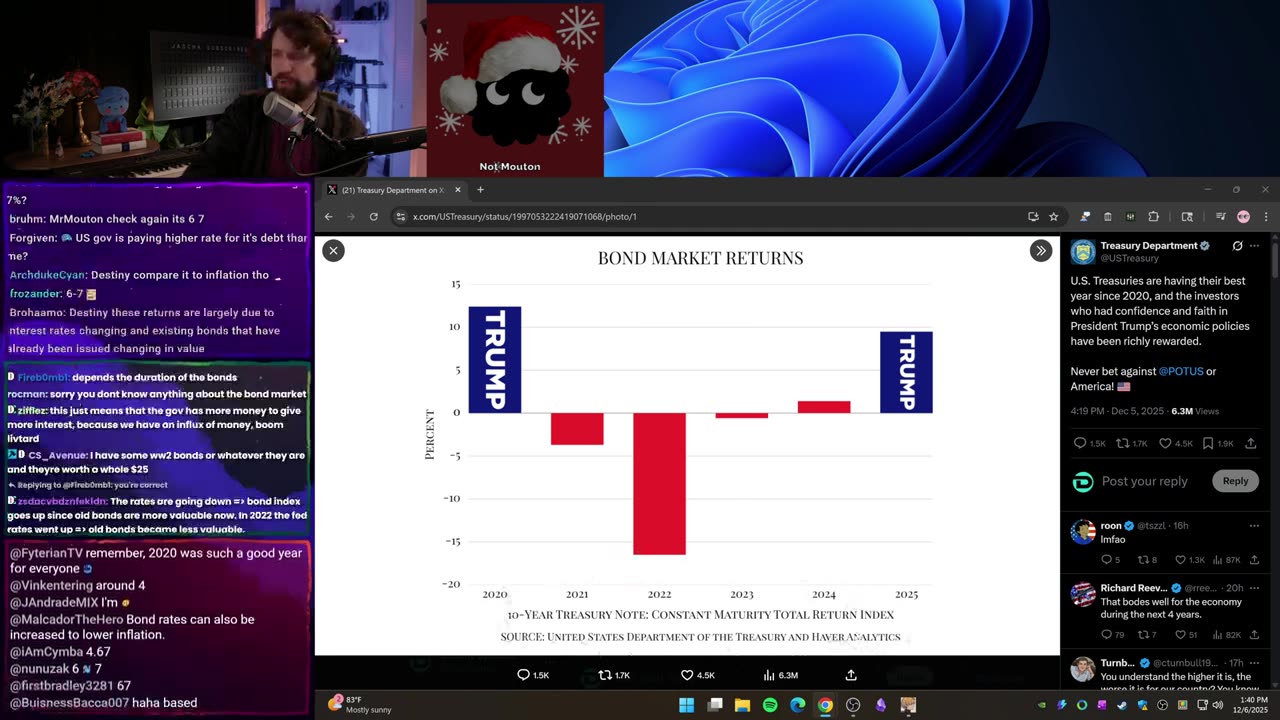Open the more options menu on Treasury post

[x=1255, y=246]
